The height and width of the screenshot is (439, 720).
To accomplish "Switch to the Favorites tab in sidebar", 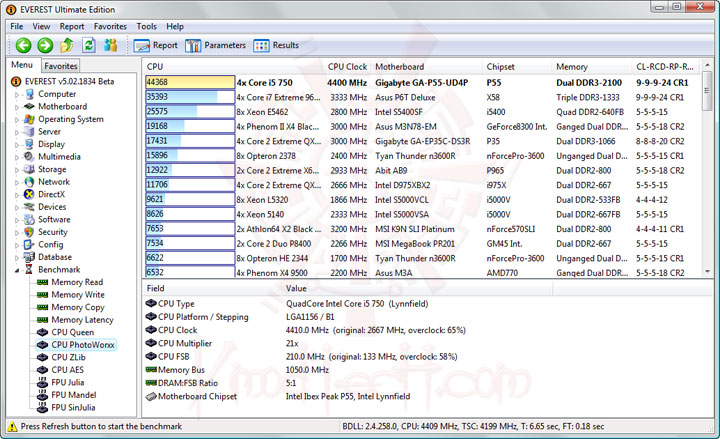I will (x=61, y=66).
